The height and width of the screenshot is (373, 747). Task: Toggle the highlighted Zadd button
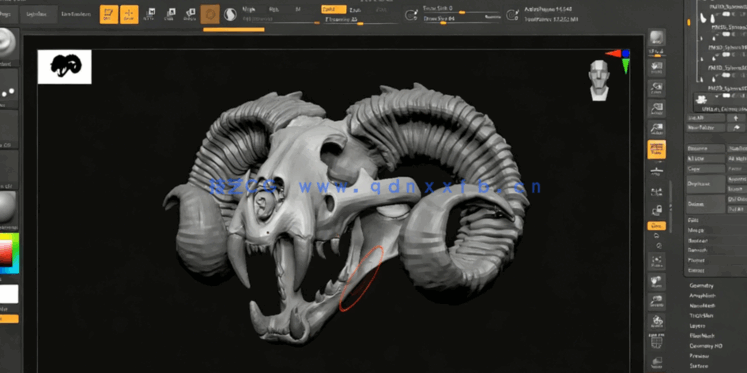[333, 10]
